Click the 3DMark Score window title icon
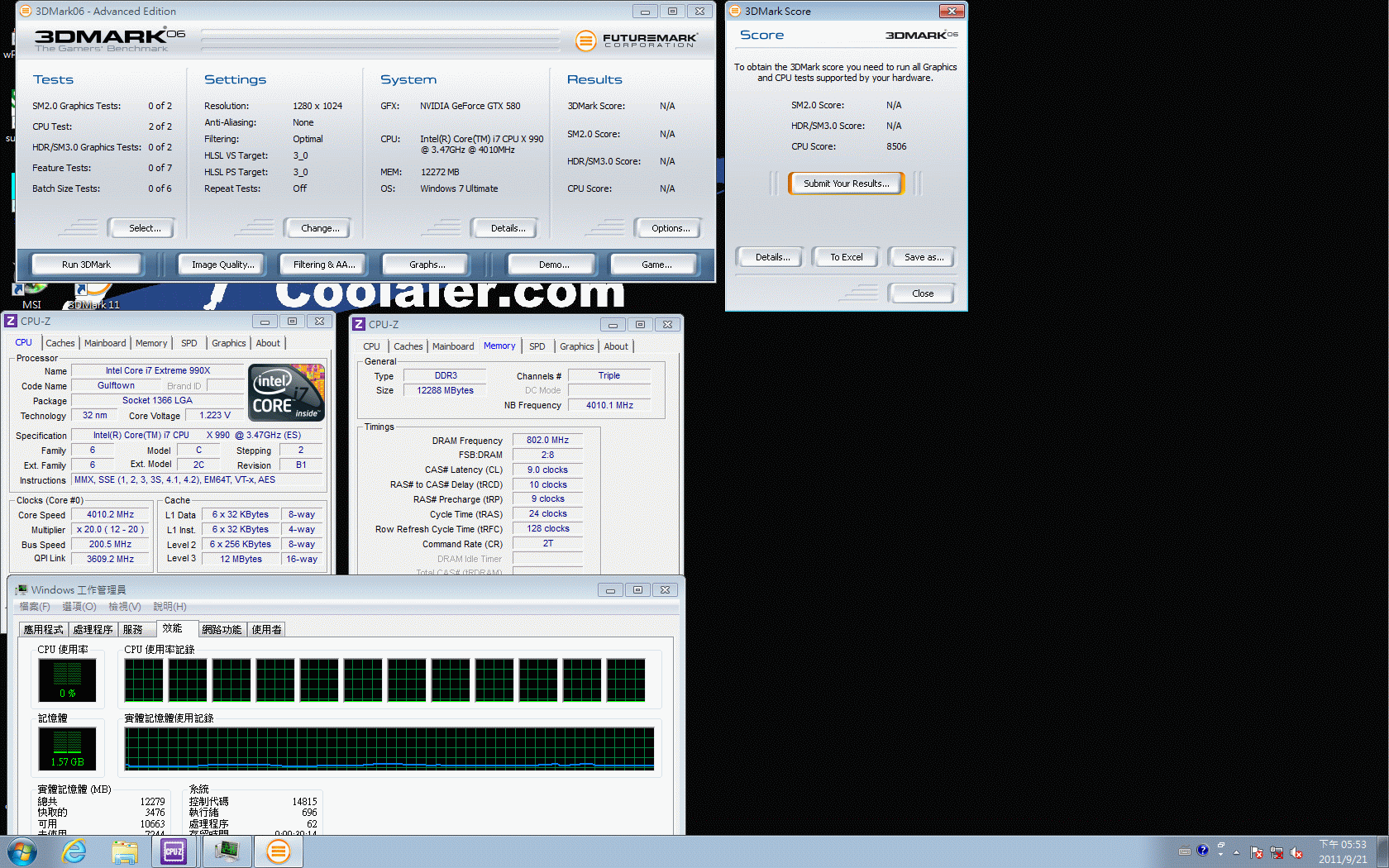The height and width of the screenshot is (868, 1389). [x=735, y=11]
